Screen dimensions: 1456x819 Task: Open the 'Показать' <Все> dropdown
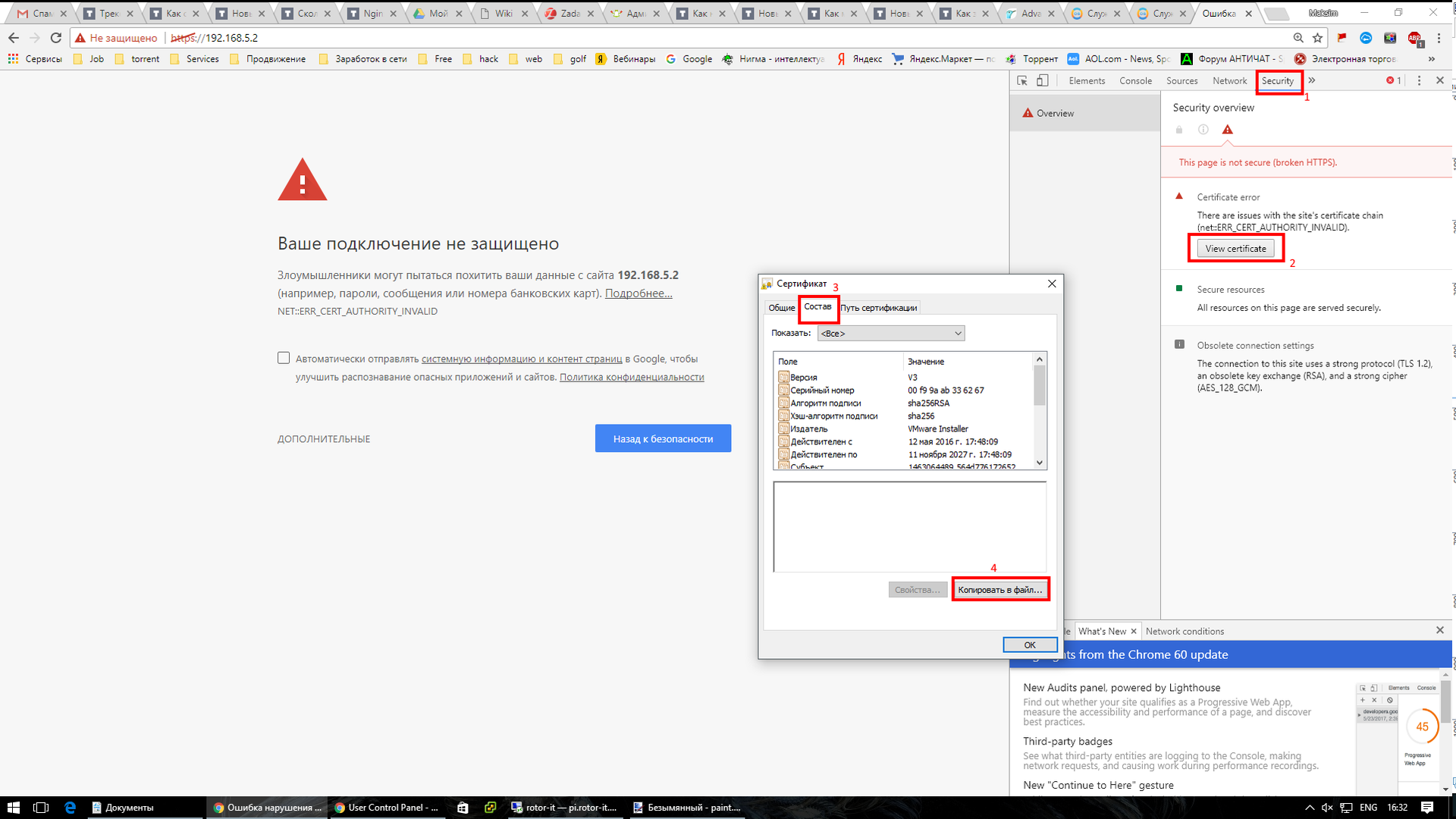(x=891, y=333)
